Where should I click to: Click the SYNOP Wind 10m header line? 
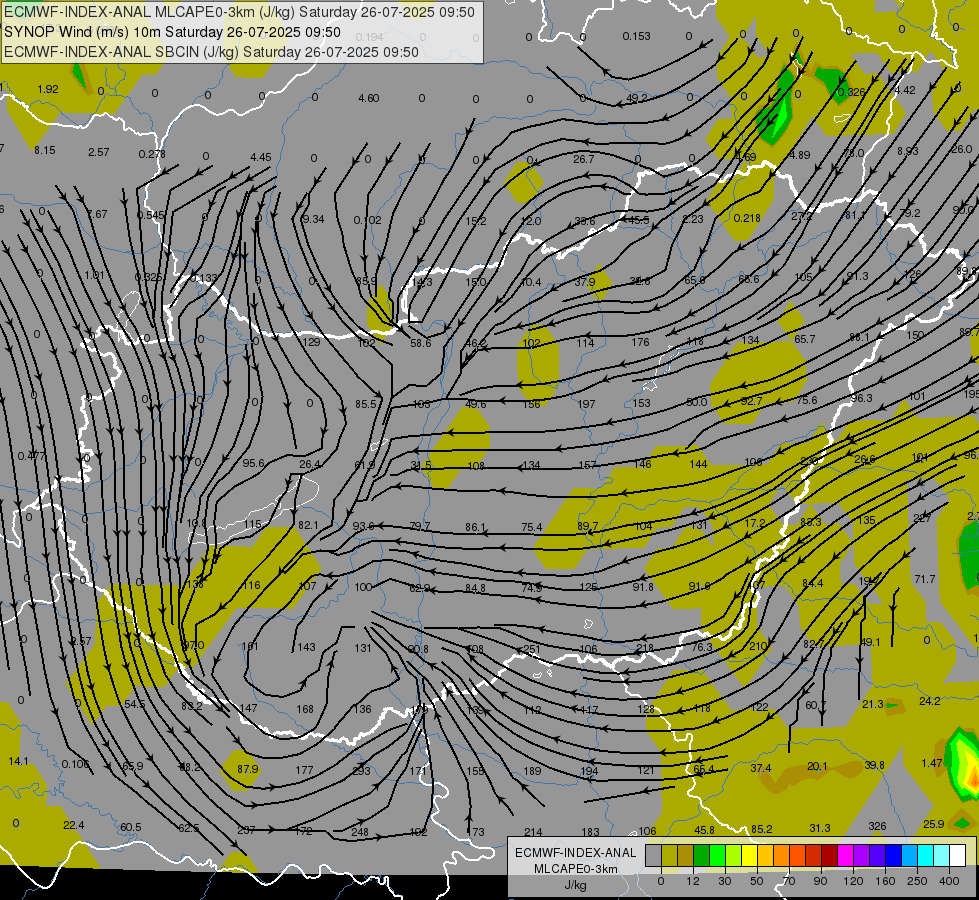(172, 32)
